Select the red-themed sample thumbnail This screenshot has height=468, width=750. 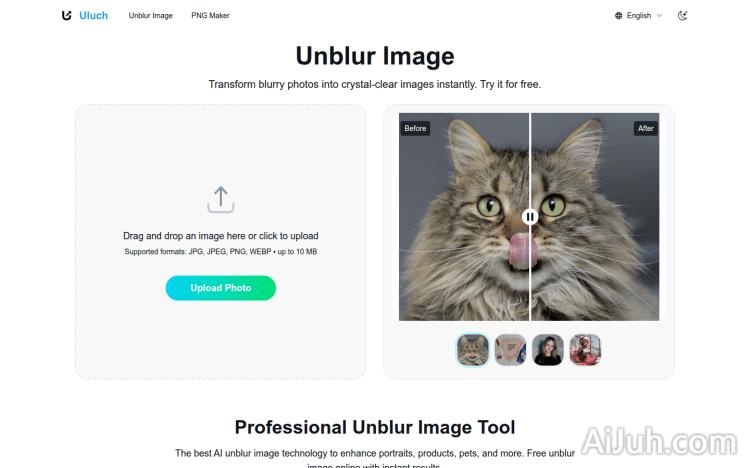tap(585, 350)
